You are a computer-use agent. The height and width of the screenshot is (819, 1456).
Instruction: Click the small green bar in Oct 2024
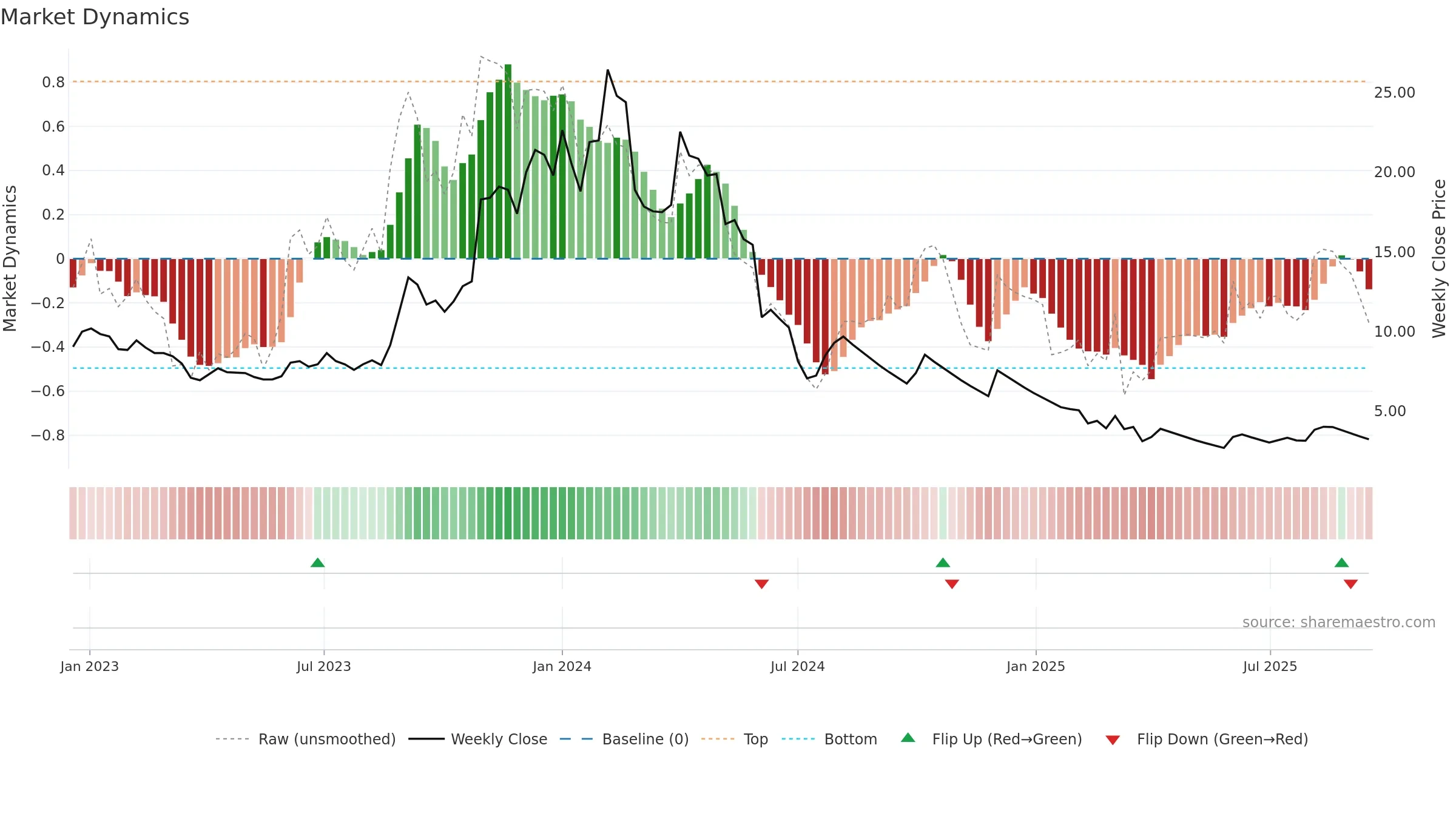coord(943,257)
